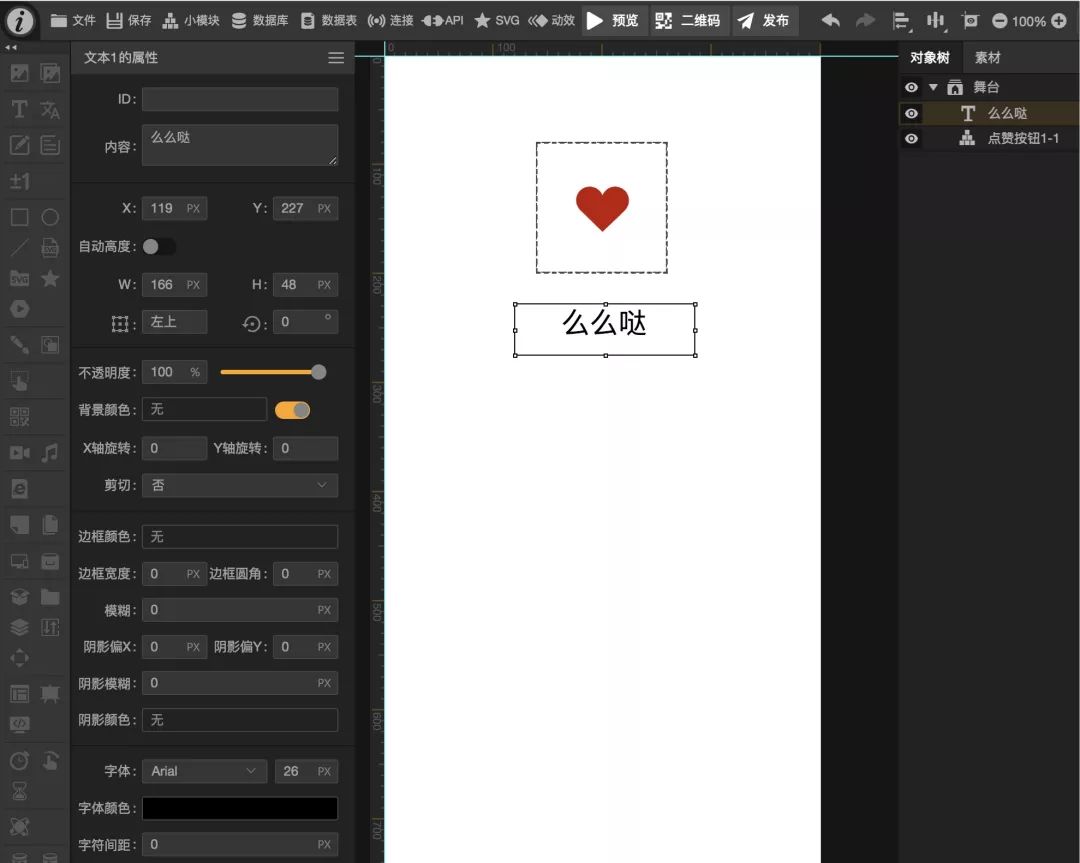Open the 文件 menu
Image resolution: width=1080 pixels, height=863 pixels.
tap(73, 20)
